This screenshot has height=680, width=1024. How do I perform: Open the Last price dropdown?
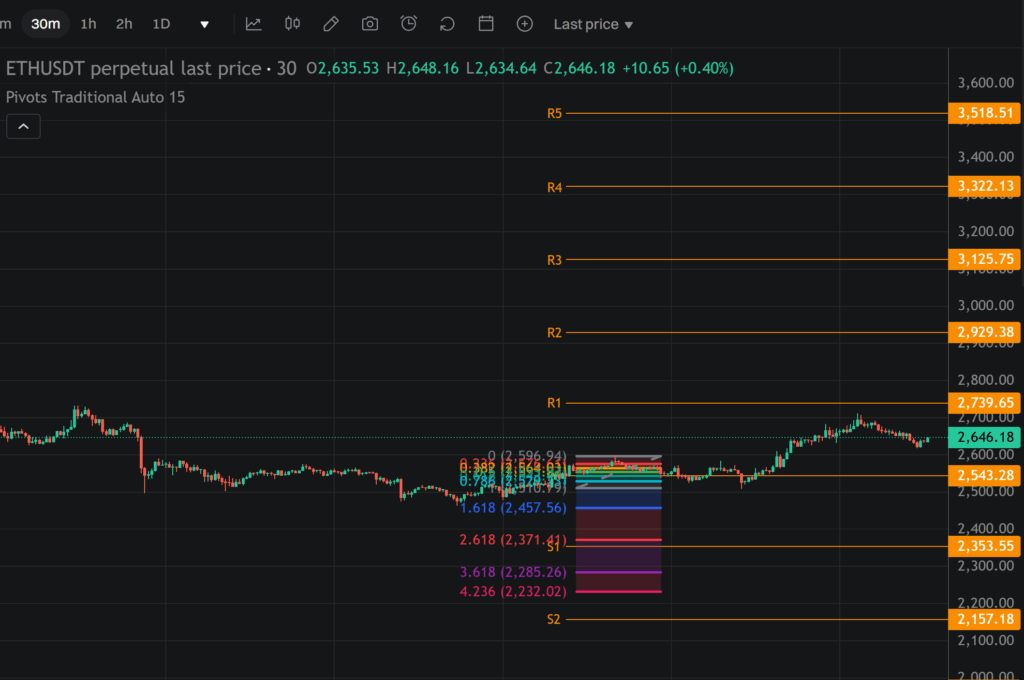point(593,24)
